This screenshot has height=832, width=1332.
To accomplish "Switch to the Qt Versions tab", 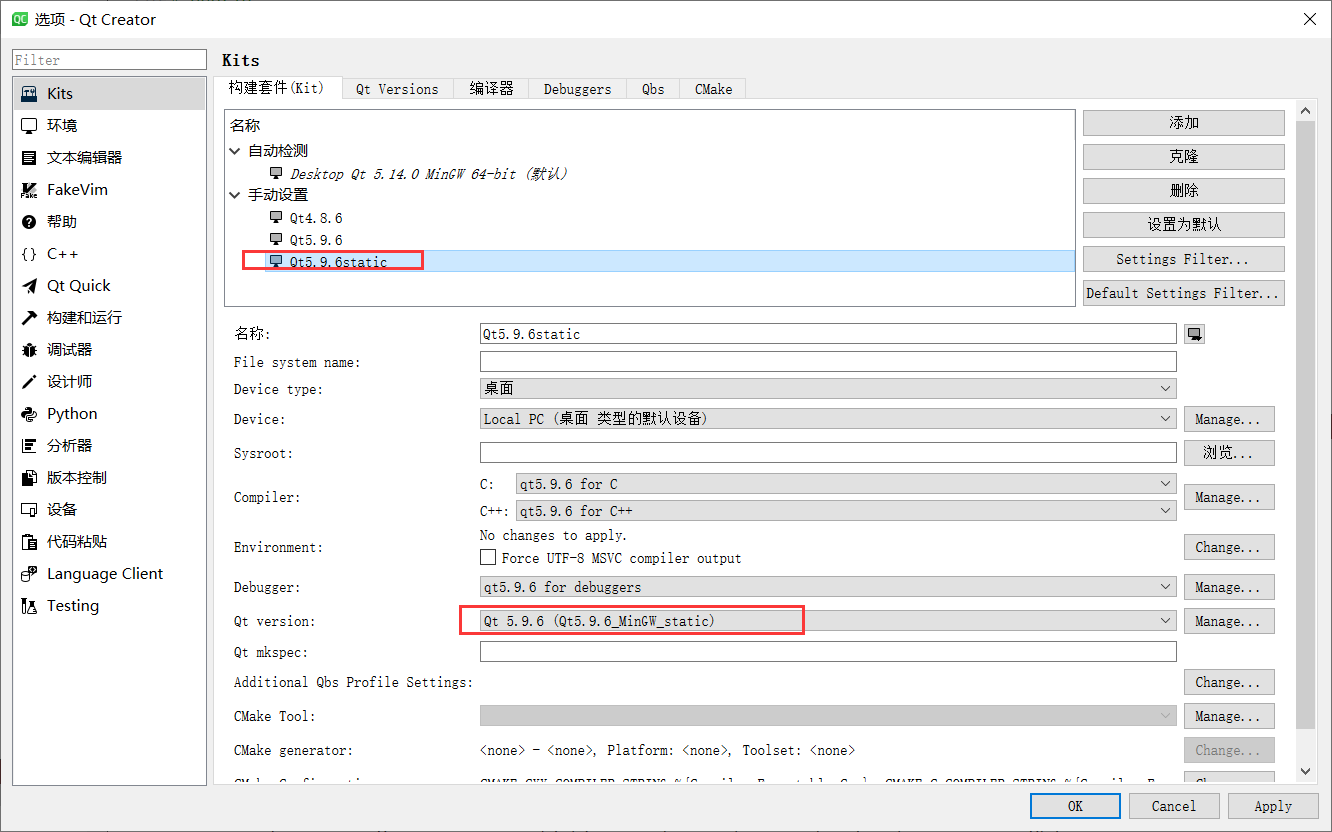I will click(397, 88).
